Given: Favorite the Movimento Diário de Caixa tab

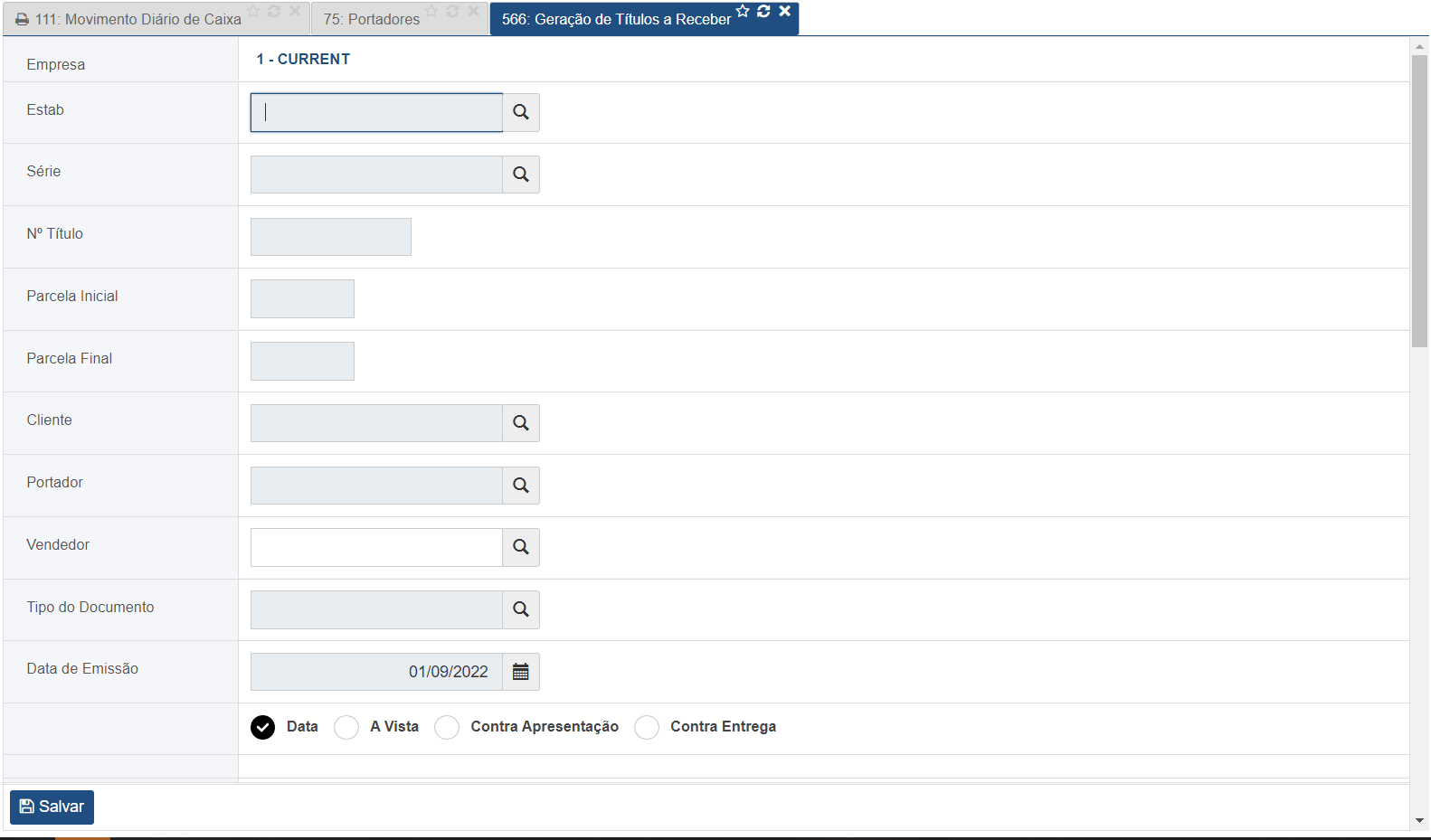Looking at the screenshot, I should tap(253, 11).
